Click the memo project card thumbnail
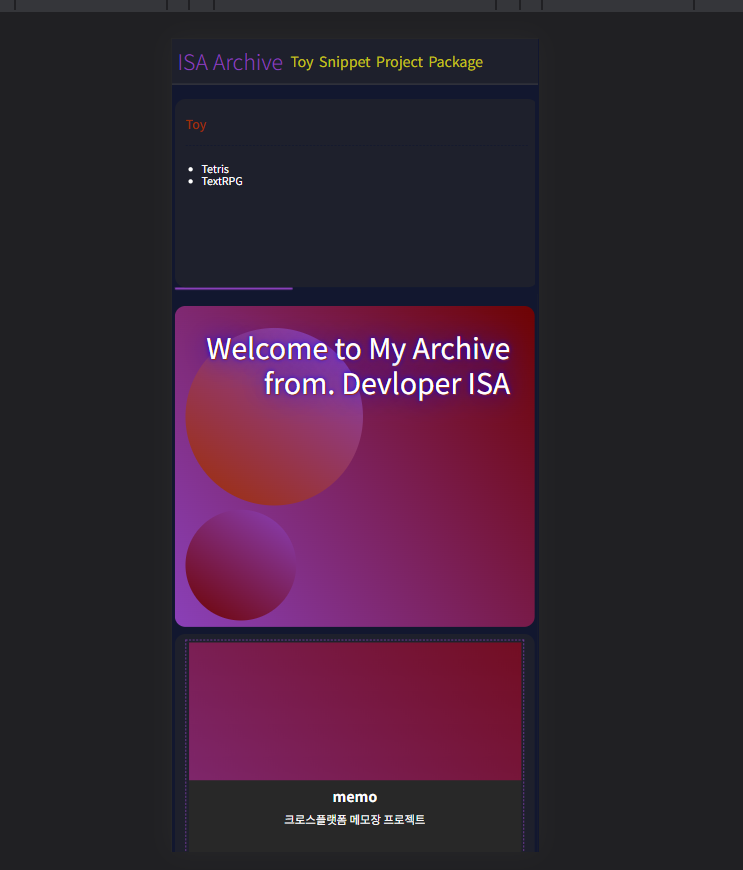 (x=355, y=711)
